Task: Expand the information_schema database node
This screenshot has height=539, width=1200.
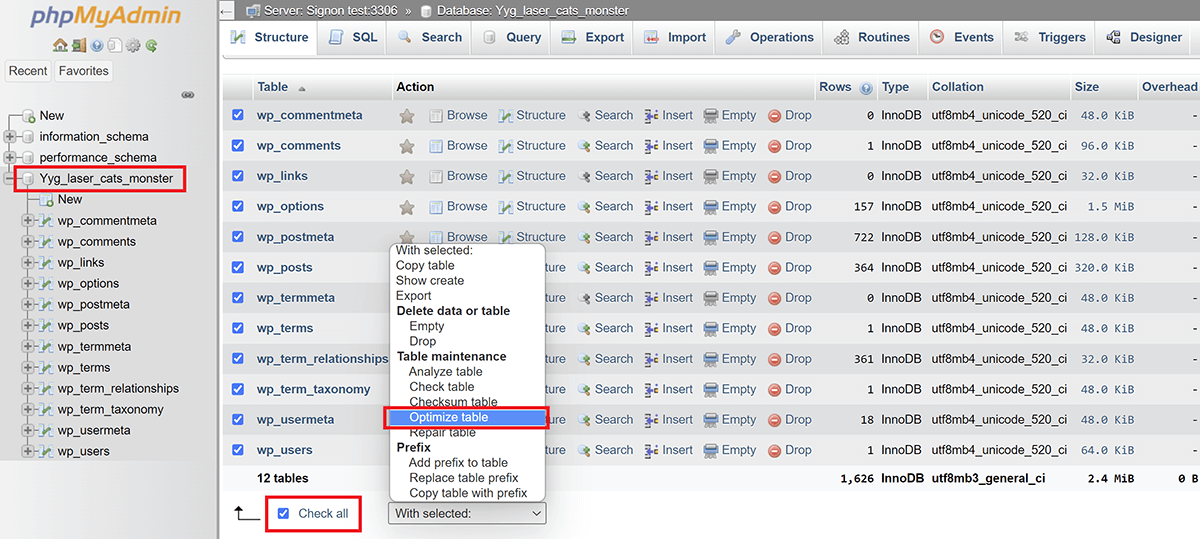Action: 10,137
